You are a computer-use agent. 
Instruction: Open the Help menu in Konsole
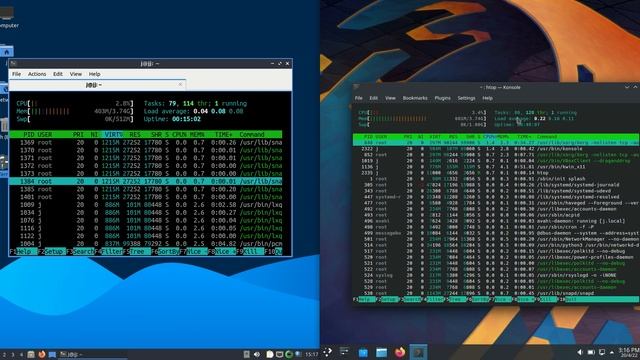[x=487, y=98]
